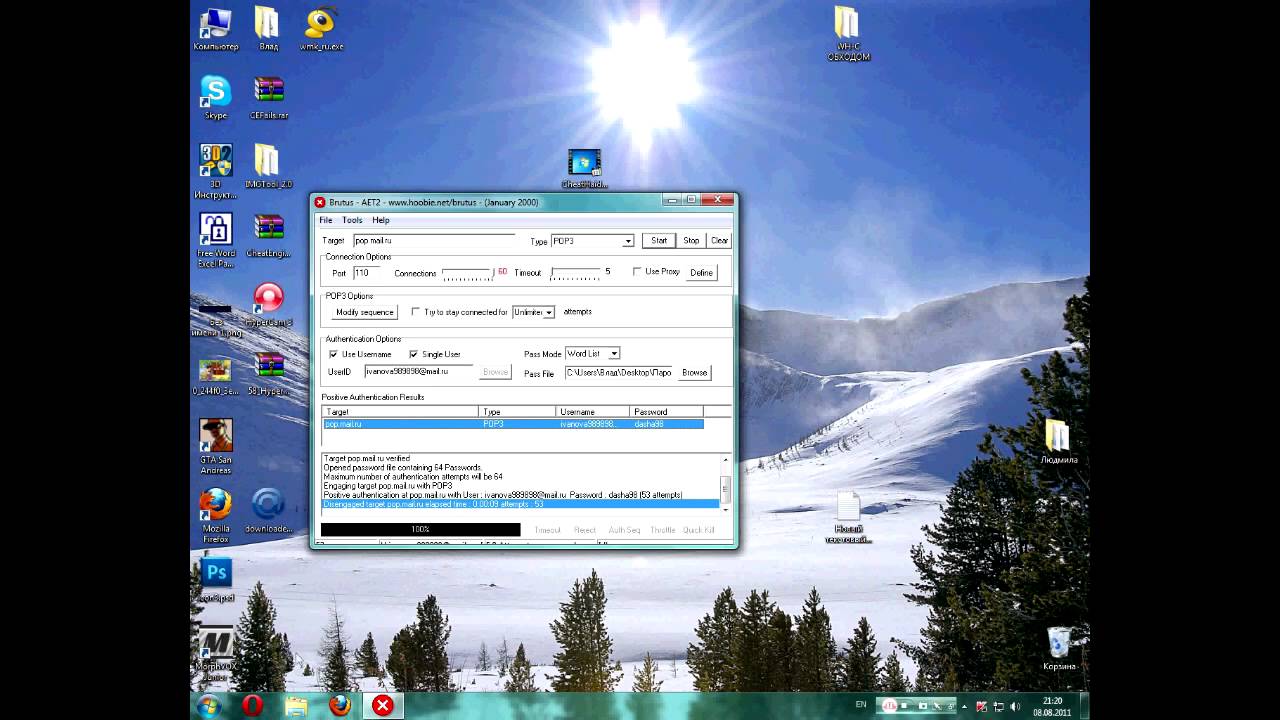Select the Корзина recycle bin
The width and height of the screenshot is (1280, 720).
tap(1059, 649)
